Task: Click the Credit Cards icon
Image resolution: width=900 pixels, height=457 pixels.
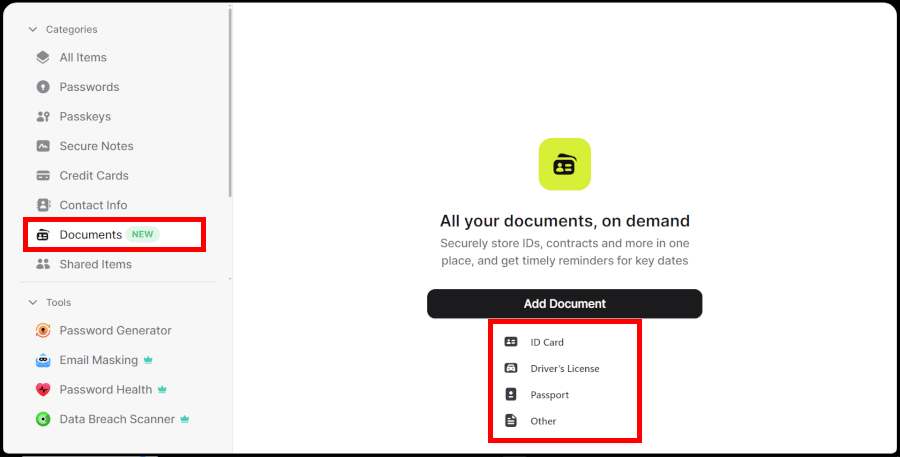Action: 43,176
